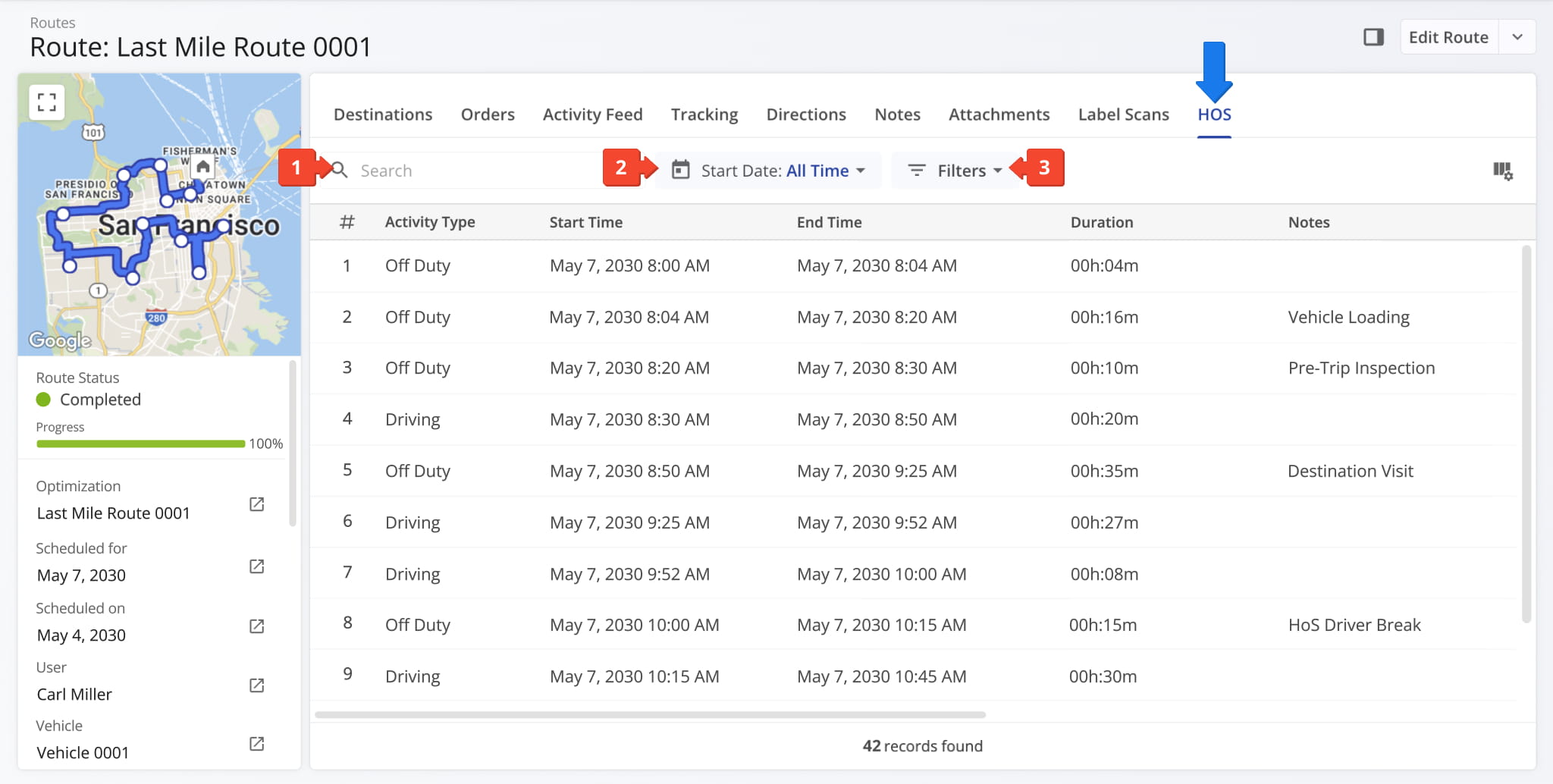The width and height of the screenshot is (1553, 784).
Task: Expand the Edit Route dropdown arrow
Action: (1517, 37)
